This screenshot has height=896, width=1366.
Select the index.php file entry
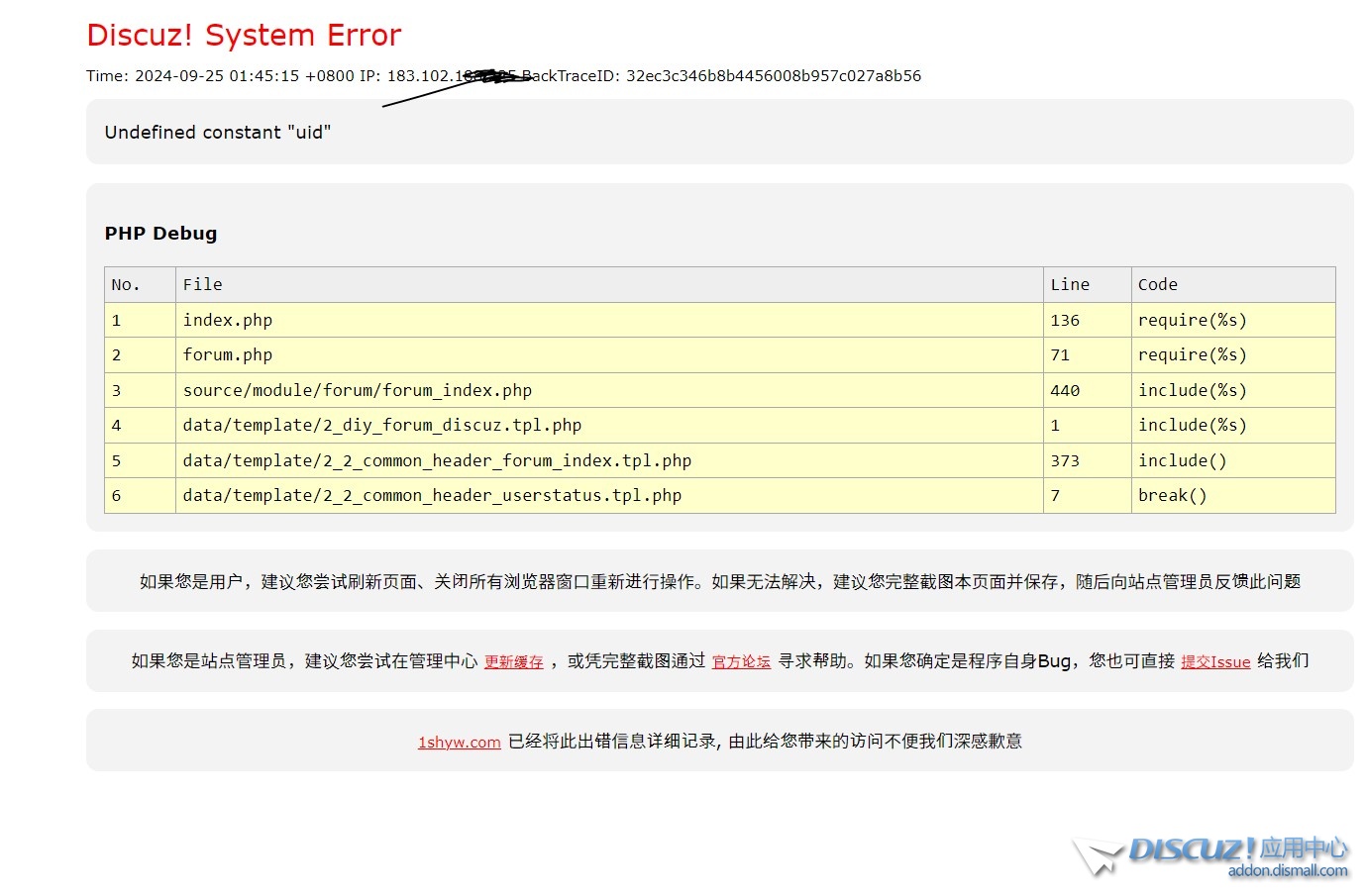pos(228,321)
